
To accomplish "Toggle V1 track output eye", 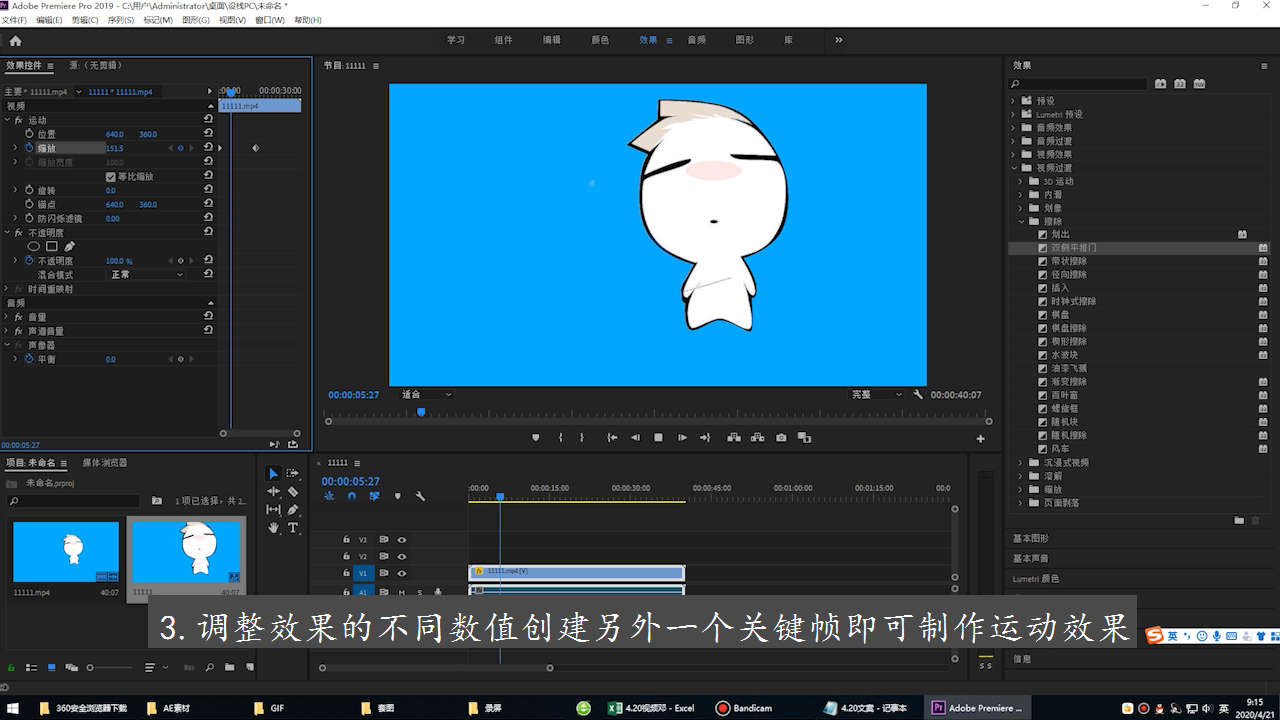I will 402,573.
